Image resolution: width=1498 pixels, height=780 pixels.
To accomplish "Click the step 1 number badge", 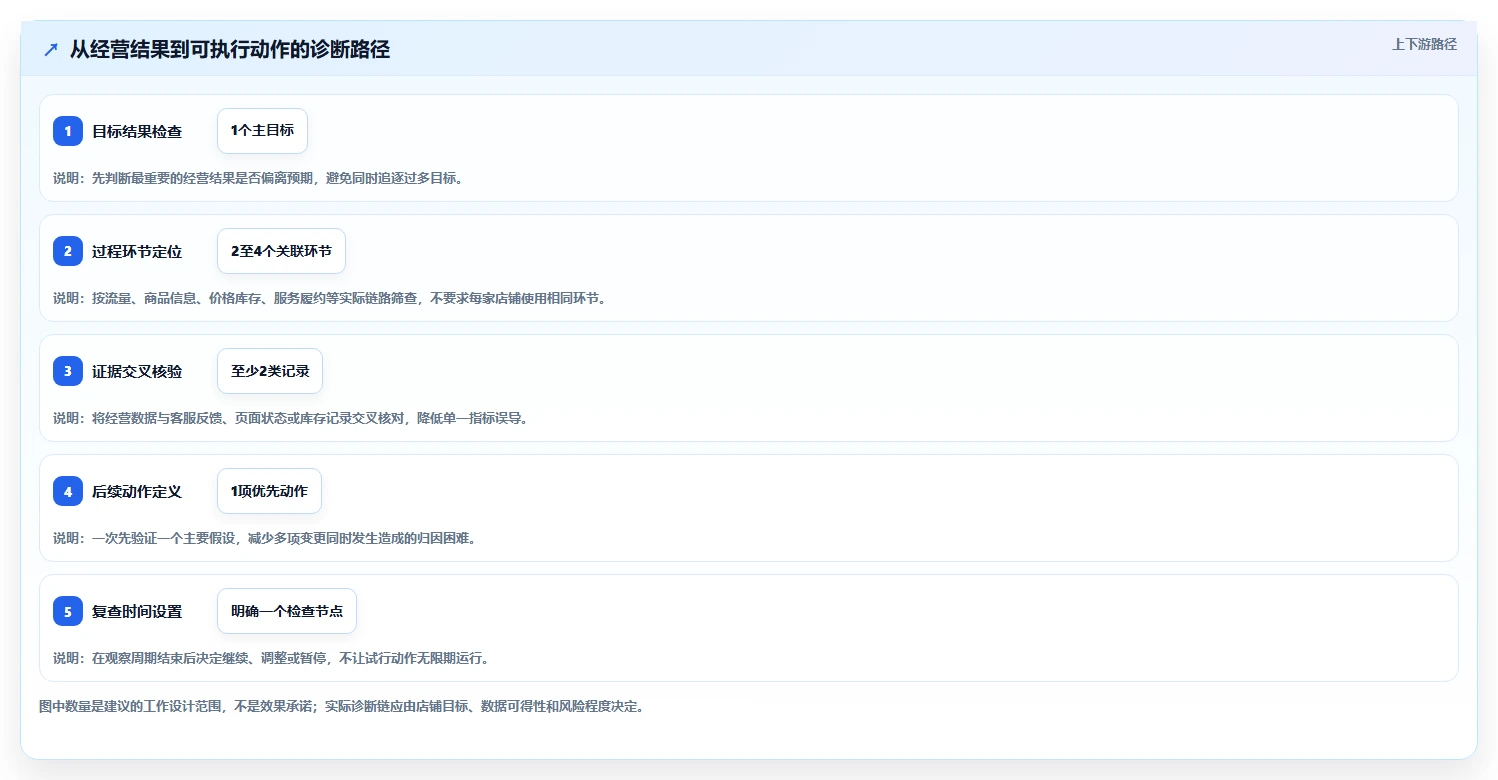I will [68, 131].
